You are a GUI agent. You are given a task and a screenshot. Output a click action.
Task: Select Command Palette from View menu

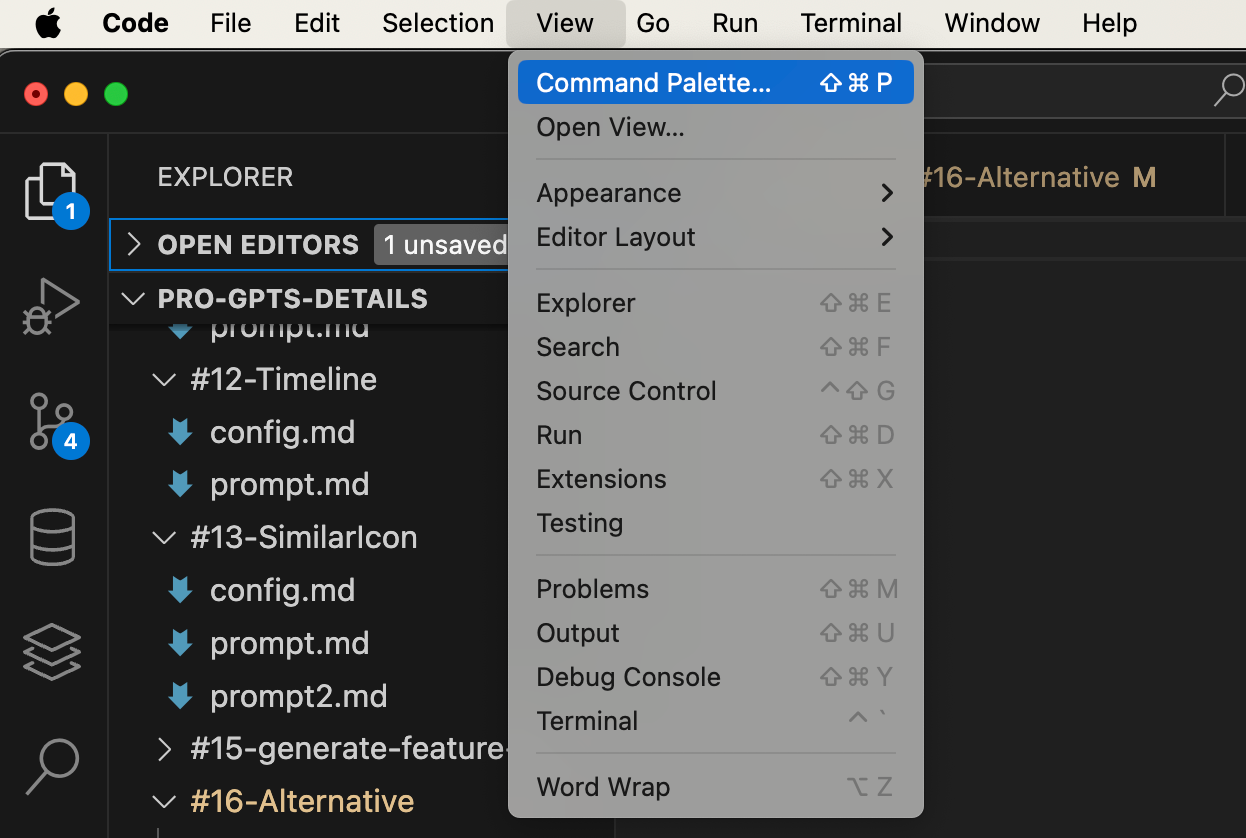[x=654, y=83]
